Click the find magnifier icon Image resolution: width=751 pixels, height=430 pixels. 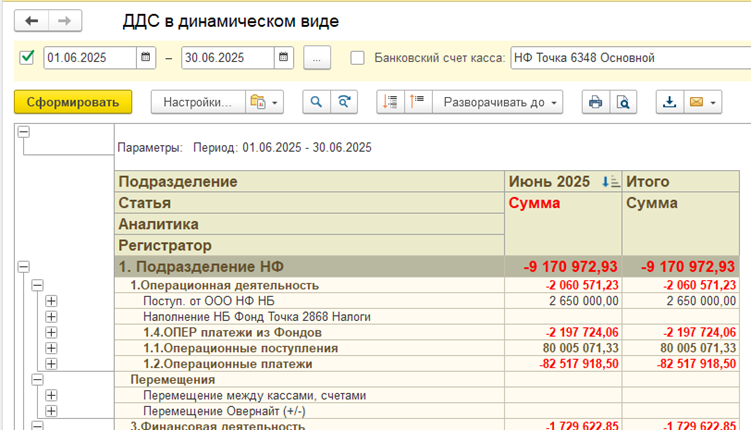tap(317, 102)
